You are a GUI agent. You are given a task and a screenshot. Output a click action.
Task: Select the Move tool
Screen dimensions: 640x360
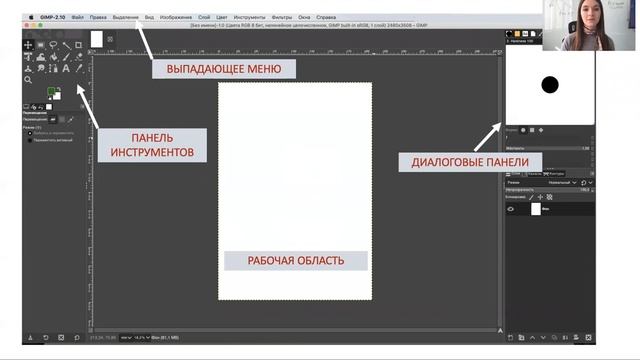click(28, 45)
